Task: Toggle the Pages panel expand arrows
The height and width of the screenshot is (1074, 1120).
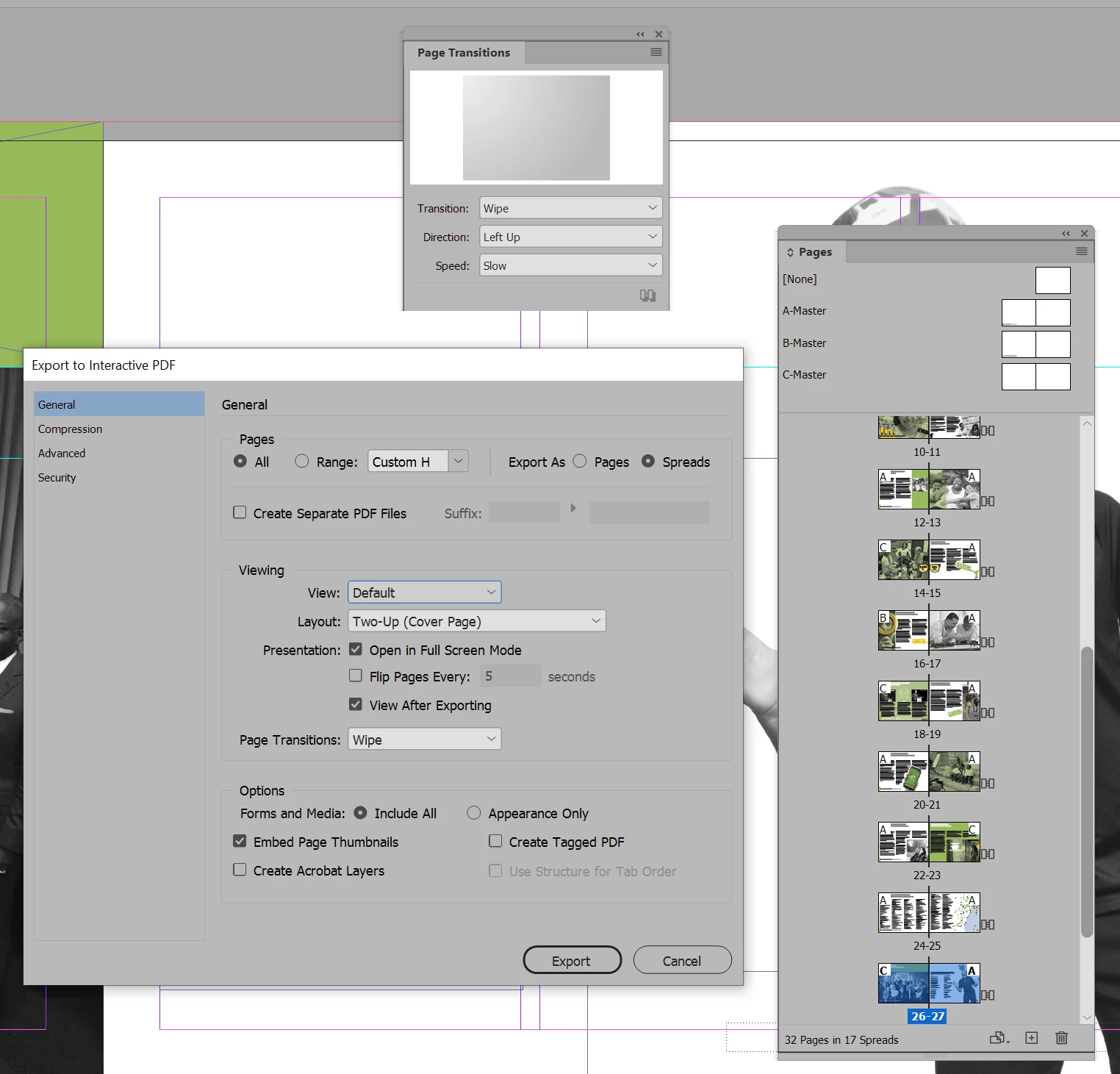Action: (790, 252)
